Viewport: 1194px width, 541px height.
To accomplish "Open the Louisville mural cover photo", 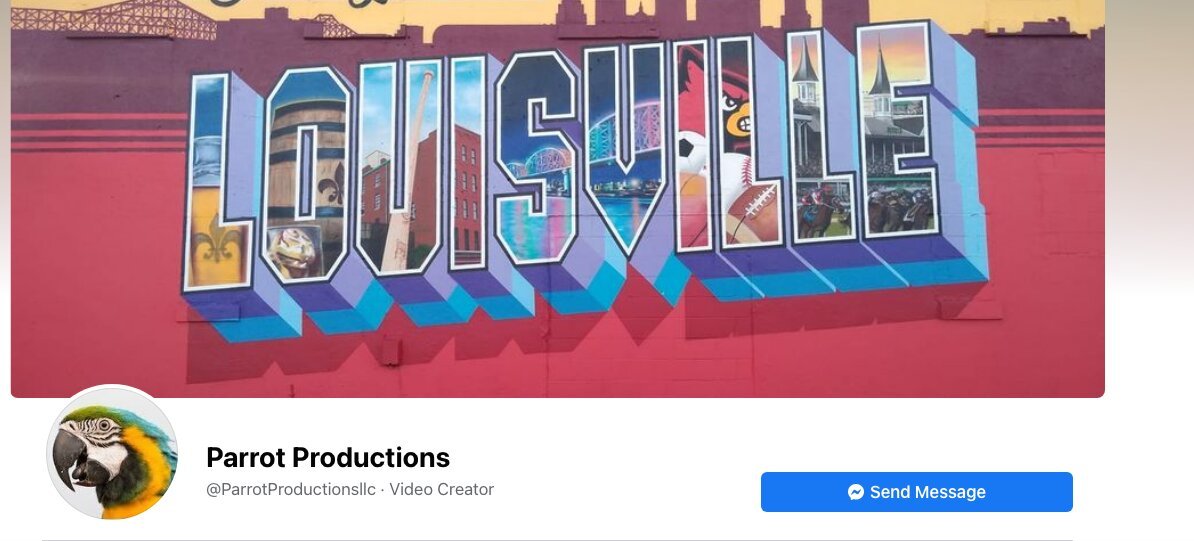I will 557,198.
